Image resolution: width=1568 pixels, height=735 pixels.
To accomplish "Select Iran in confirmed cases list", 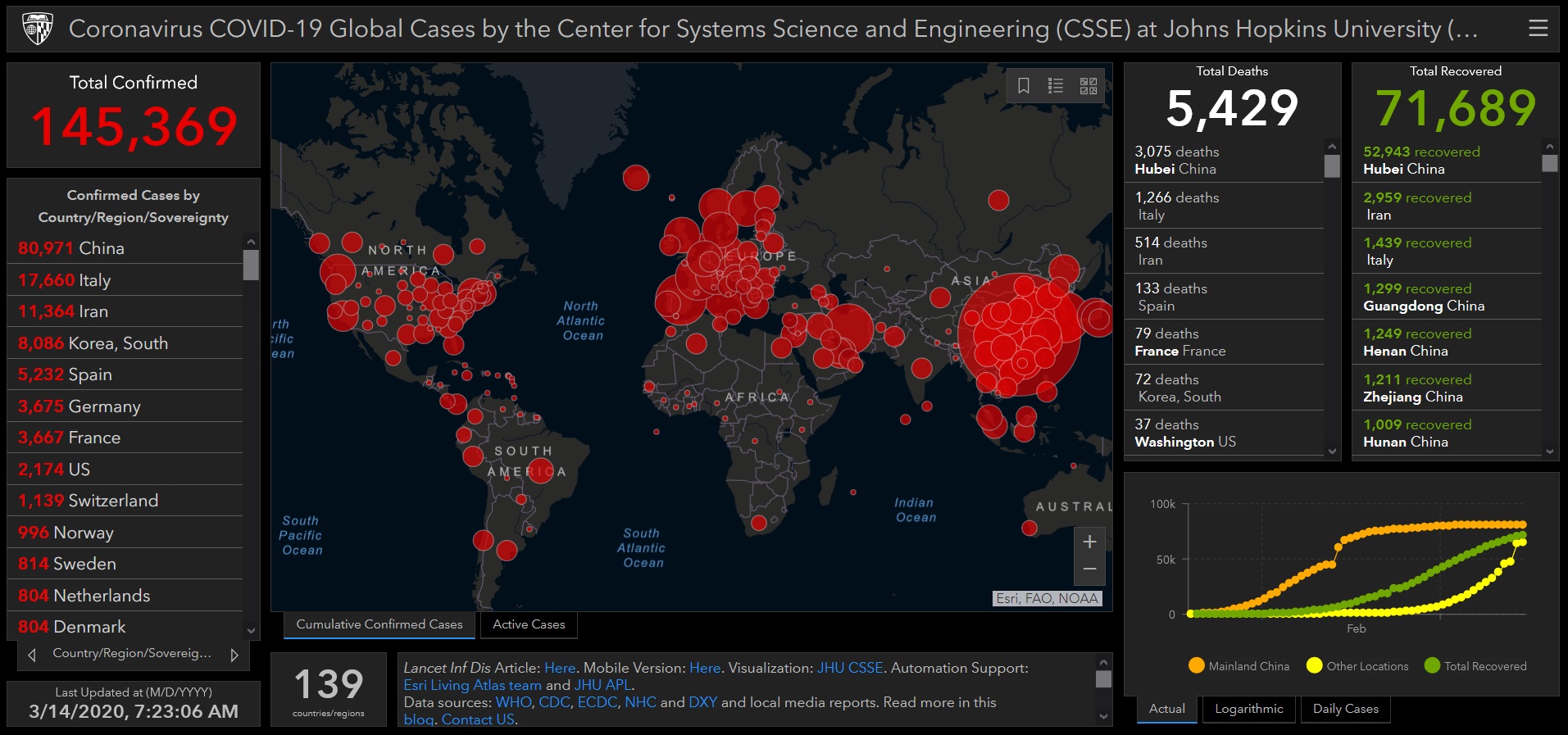I will coord(125,311).
